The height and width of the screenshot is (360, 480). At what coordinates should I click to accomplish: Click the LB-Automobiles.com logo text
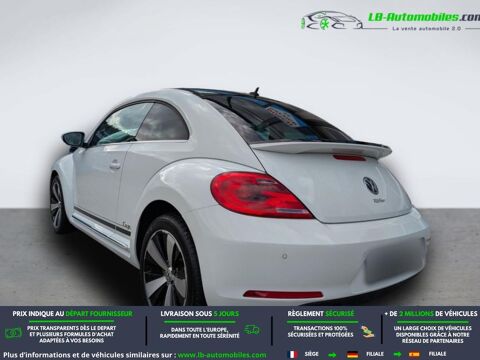424,17
